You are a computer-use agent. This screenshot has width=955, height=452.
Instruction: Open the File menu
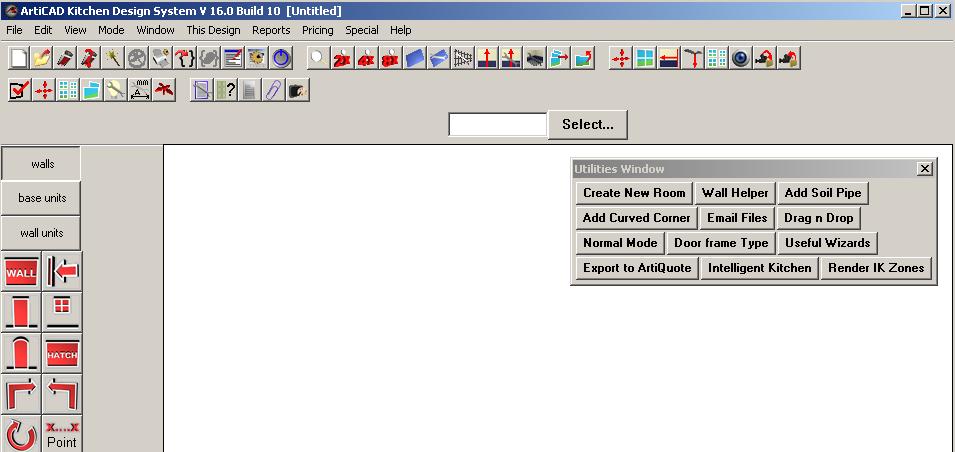(x=14, y=30)
